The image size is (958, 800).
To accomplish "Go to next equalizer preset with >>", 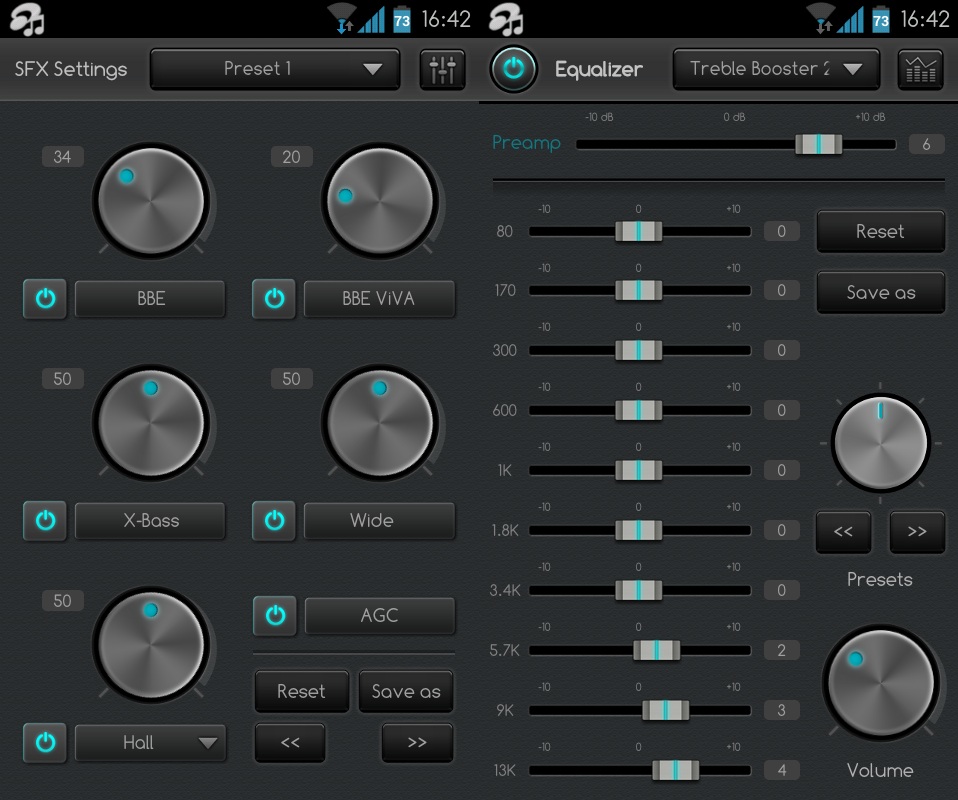I will (x=917, y=532).
